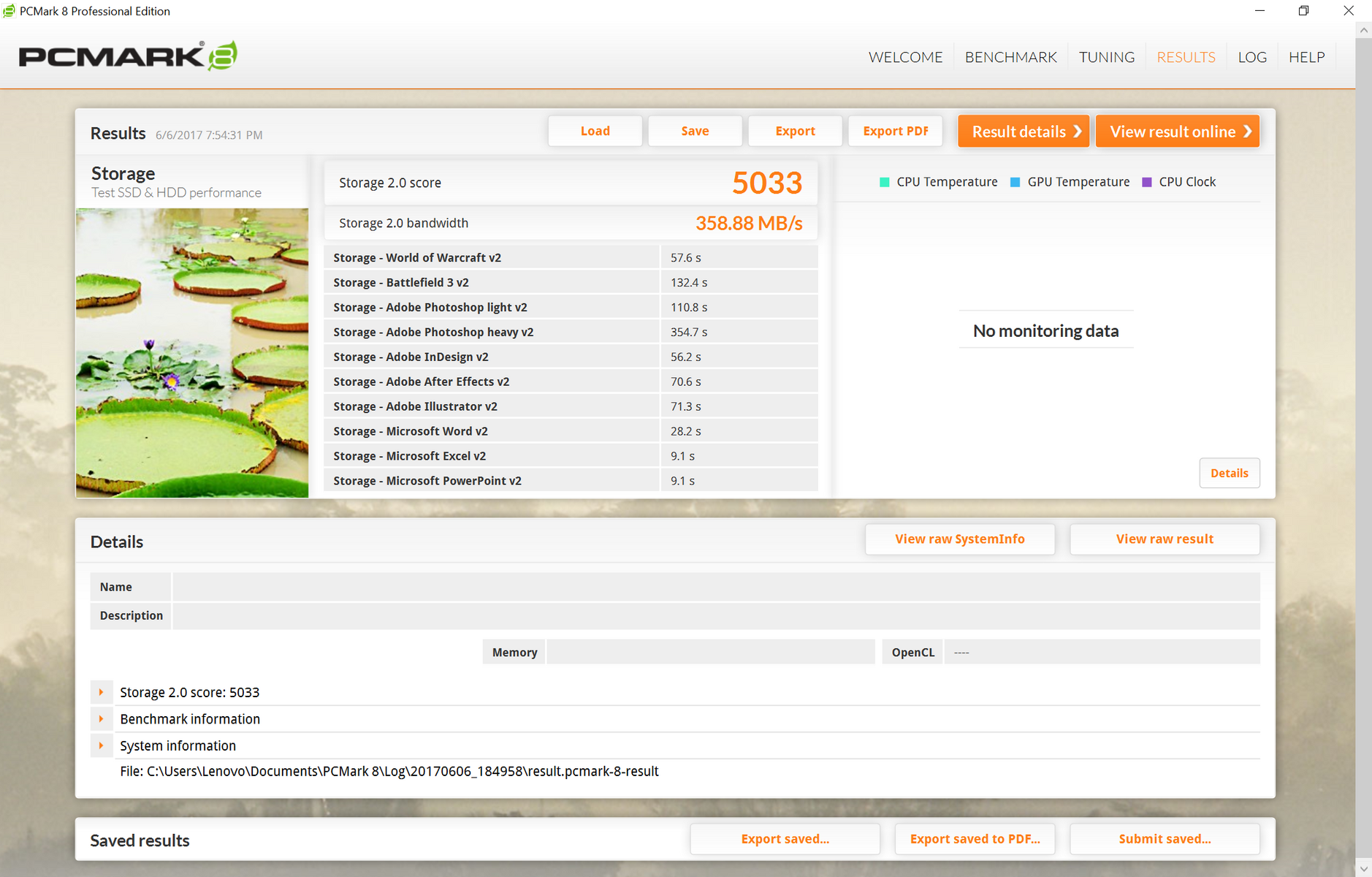Select the Adobe Photoshop heavy v2 row
This screenshot has width=1372, height=877.
[571, 332]
